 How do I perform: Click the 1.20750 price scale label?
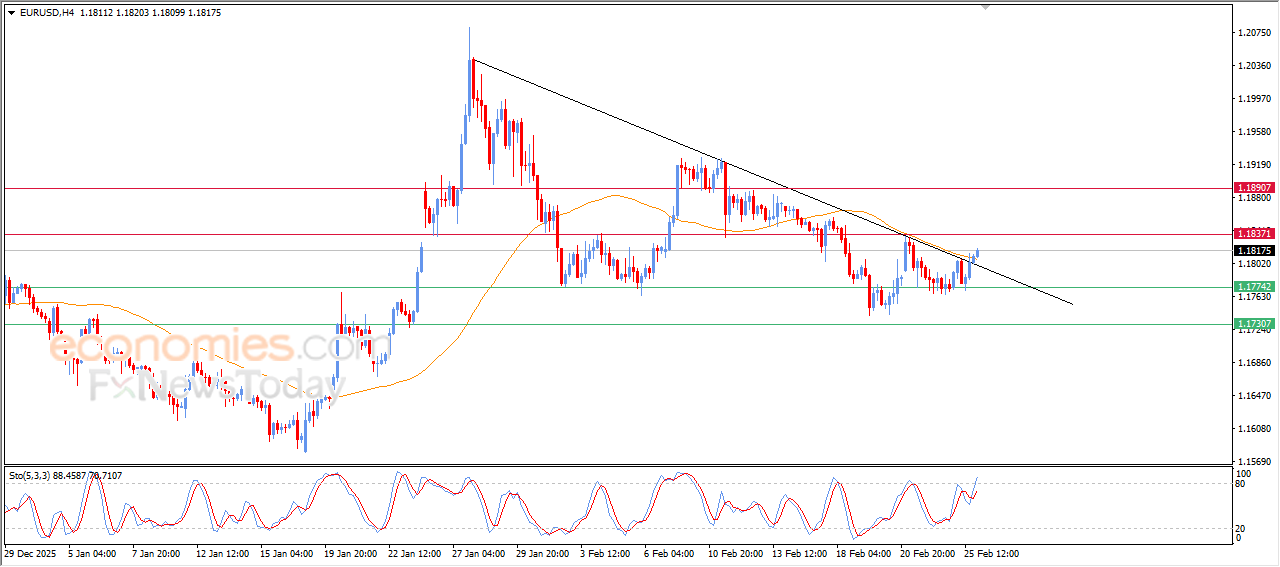pos(1254,33)
